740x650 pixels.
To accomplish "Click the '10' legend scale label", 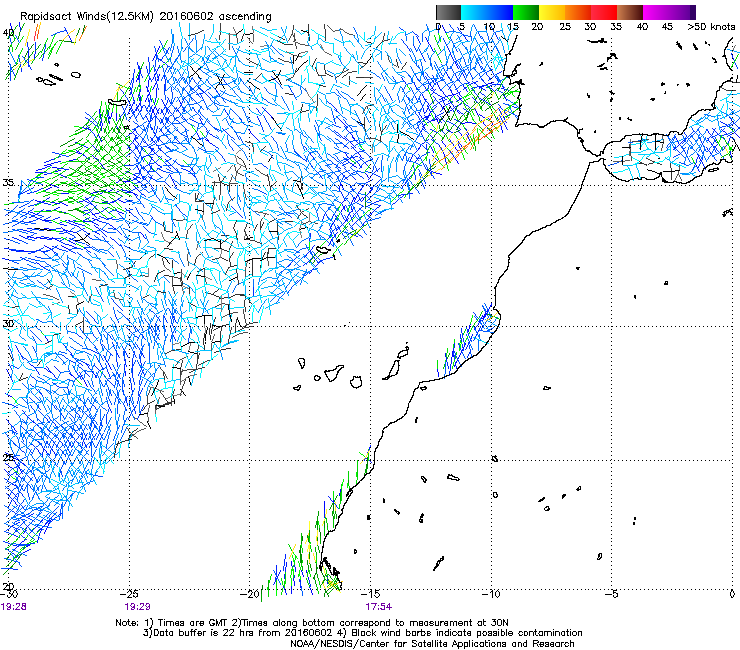I will coord(489,26).
